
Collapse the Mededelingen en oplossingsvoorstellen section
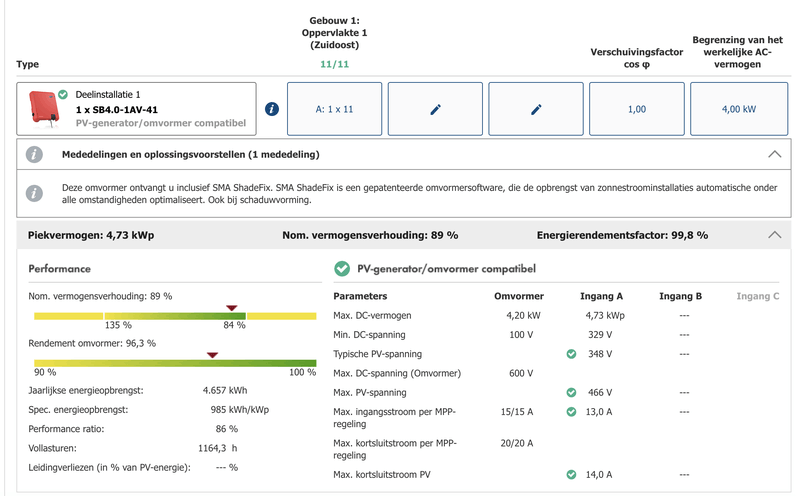tap(773, 155)
